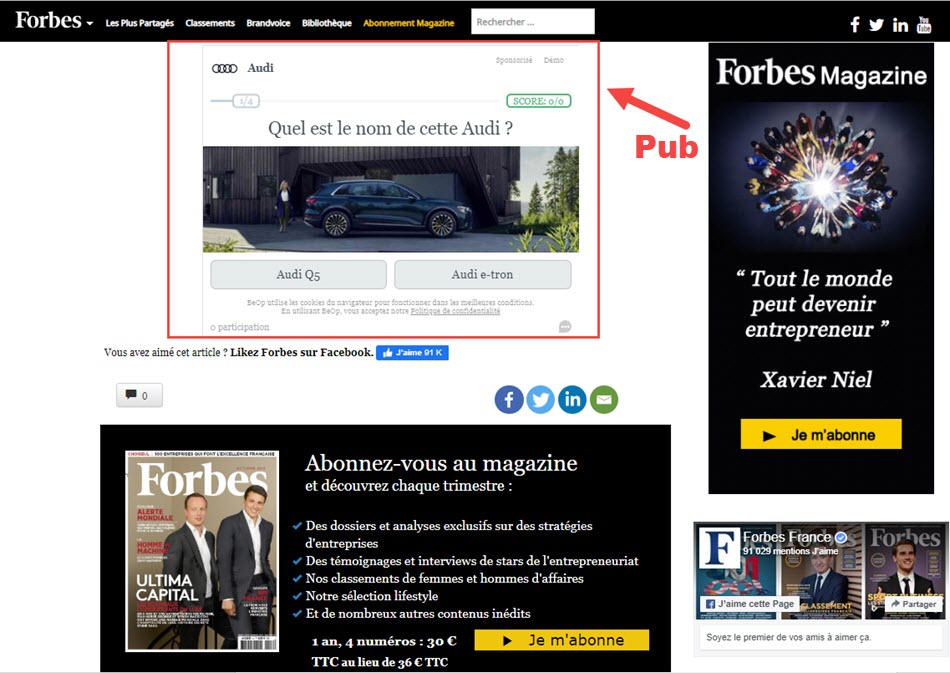Click 'Likez Forbes sur Facebook.' text
This screenshot has width=950, height=673.
(x=302, y=353)
